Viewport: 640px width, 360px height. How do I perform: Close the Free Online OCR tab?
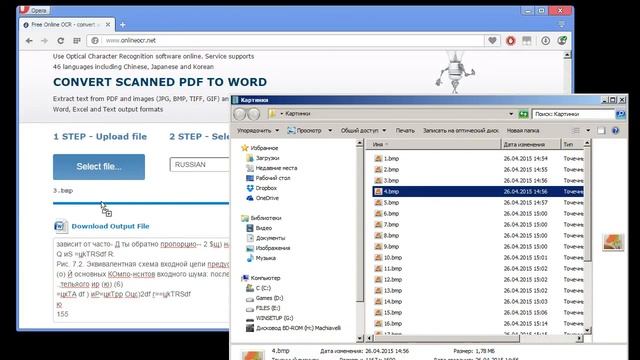click(108, 24)
